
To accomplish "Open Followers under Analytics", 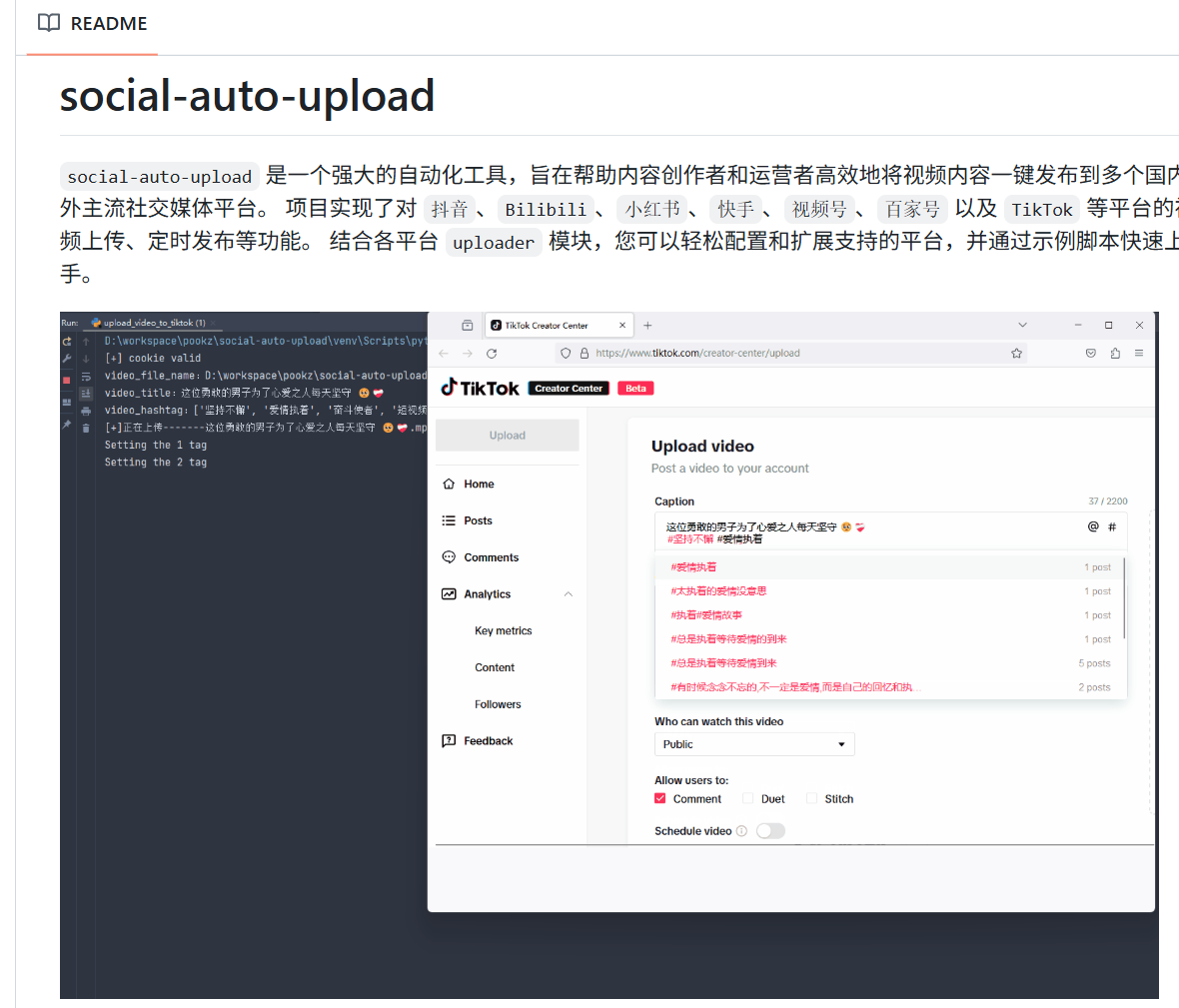I will point(497,705).
